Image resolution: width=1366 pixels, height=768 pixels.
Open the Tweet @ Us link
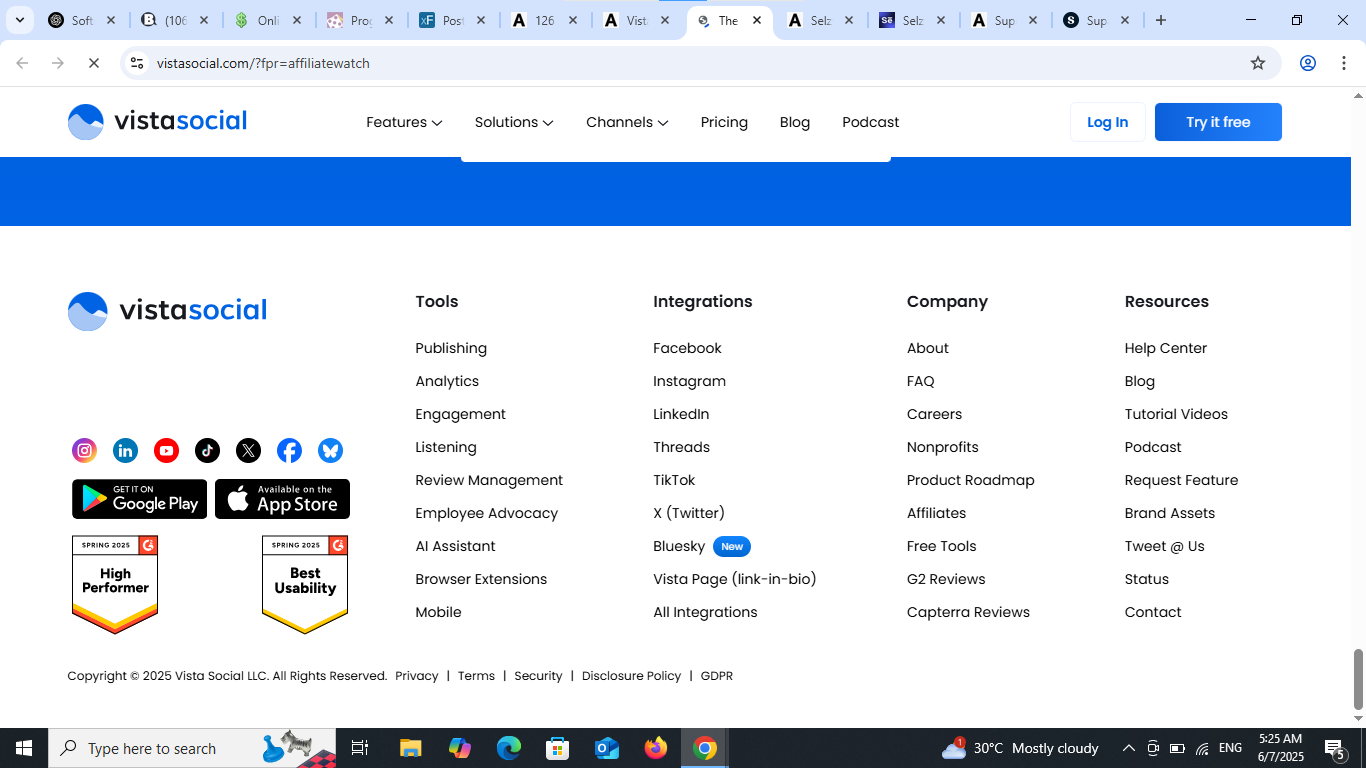pyautogui.click(x=1165, y=546)
